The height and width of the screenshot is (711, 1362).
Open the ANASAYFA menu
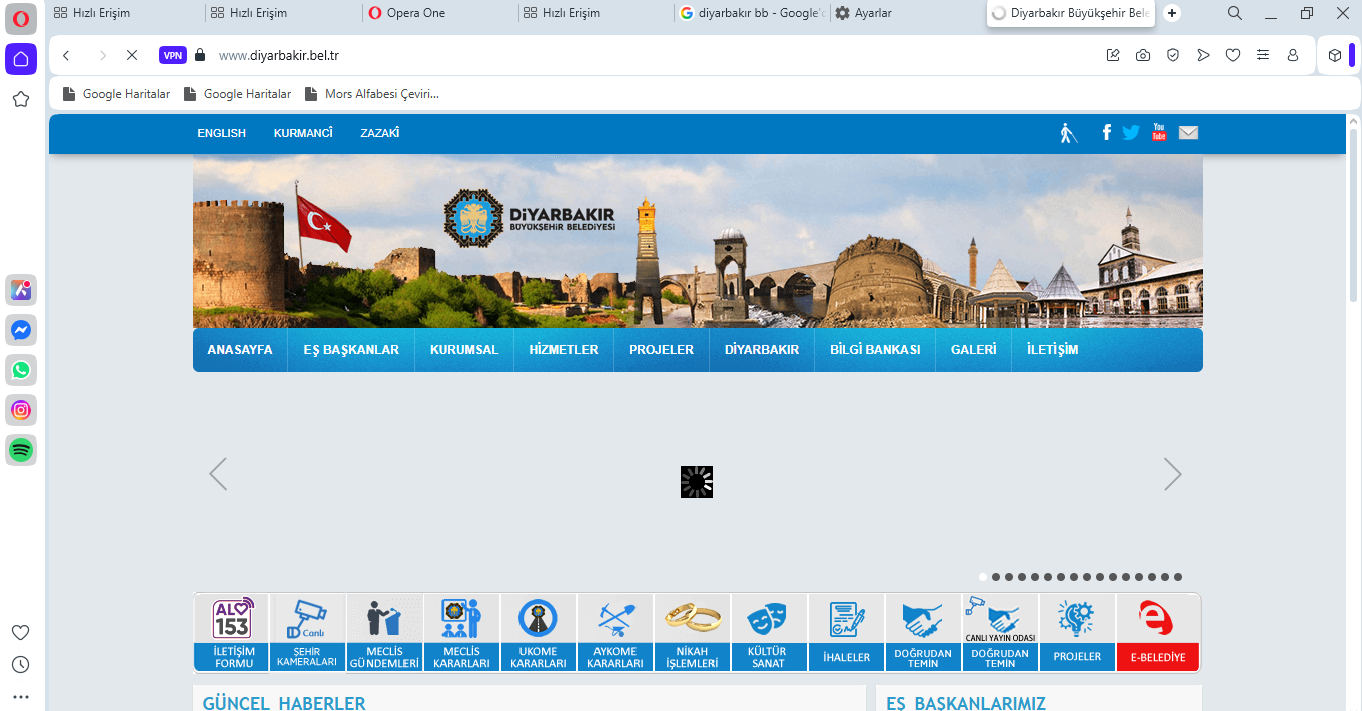[240, 350]
